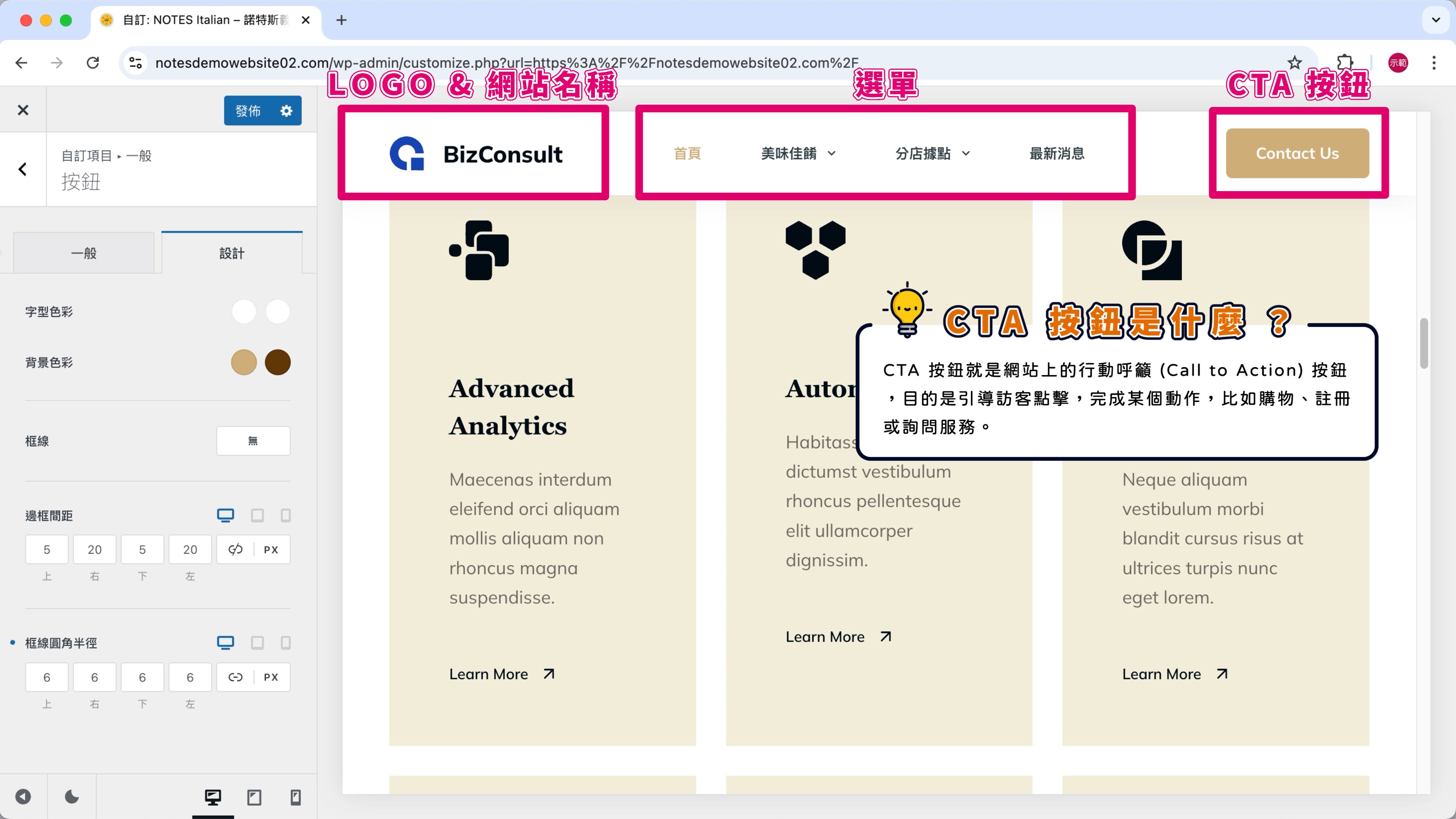Viewport: 1456px width, 819px height.
Task: Select desktop preview device icon
Action: tap(212, 797)
